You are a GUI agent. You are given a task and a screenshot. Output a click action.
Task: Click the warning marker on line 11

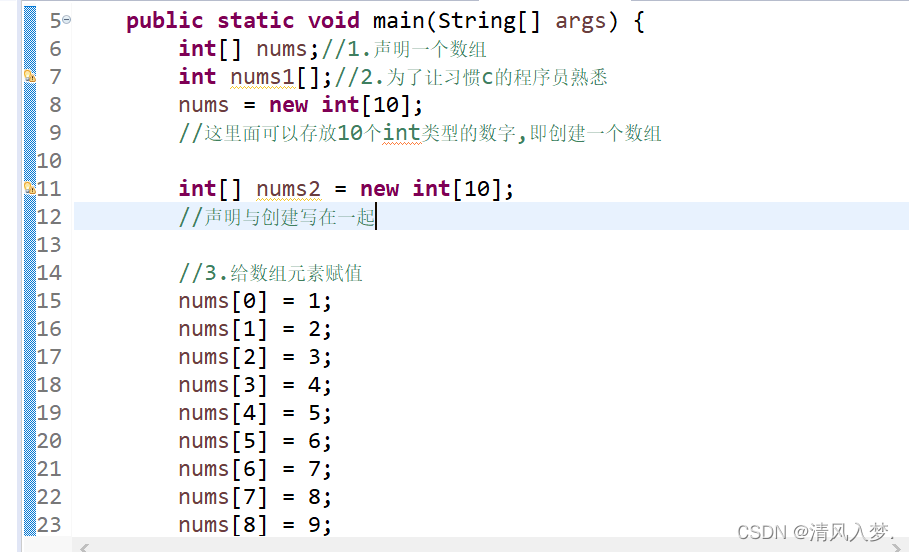[x=30, y=188]
